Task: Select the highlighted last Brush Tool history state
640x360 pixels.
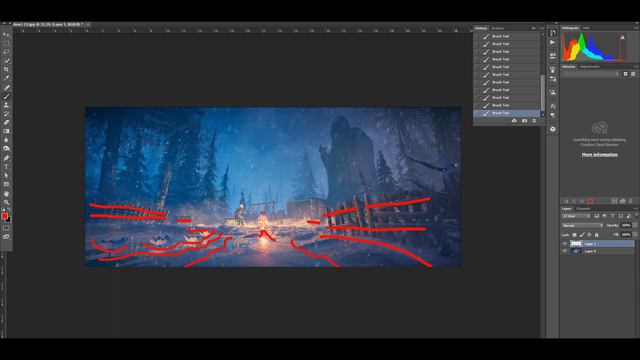Action: [507, 113]
